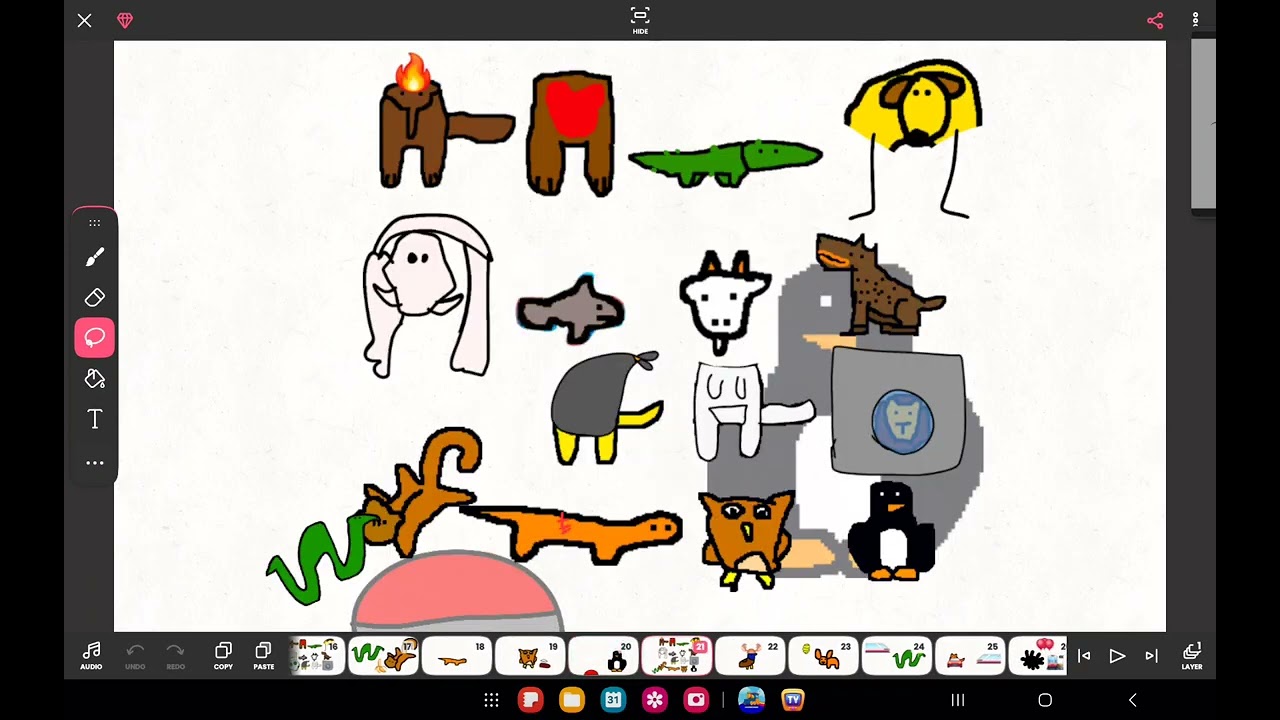Select the Text tool
The width and height of the screenshot is (1280, 720).
point(95,420)
